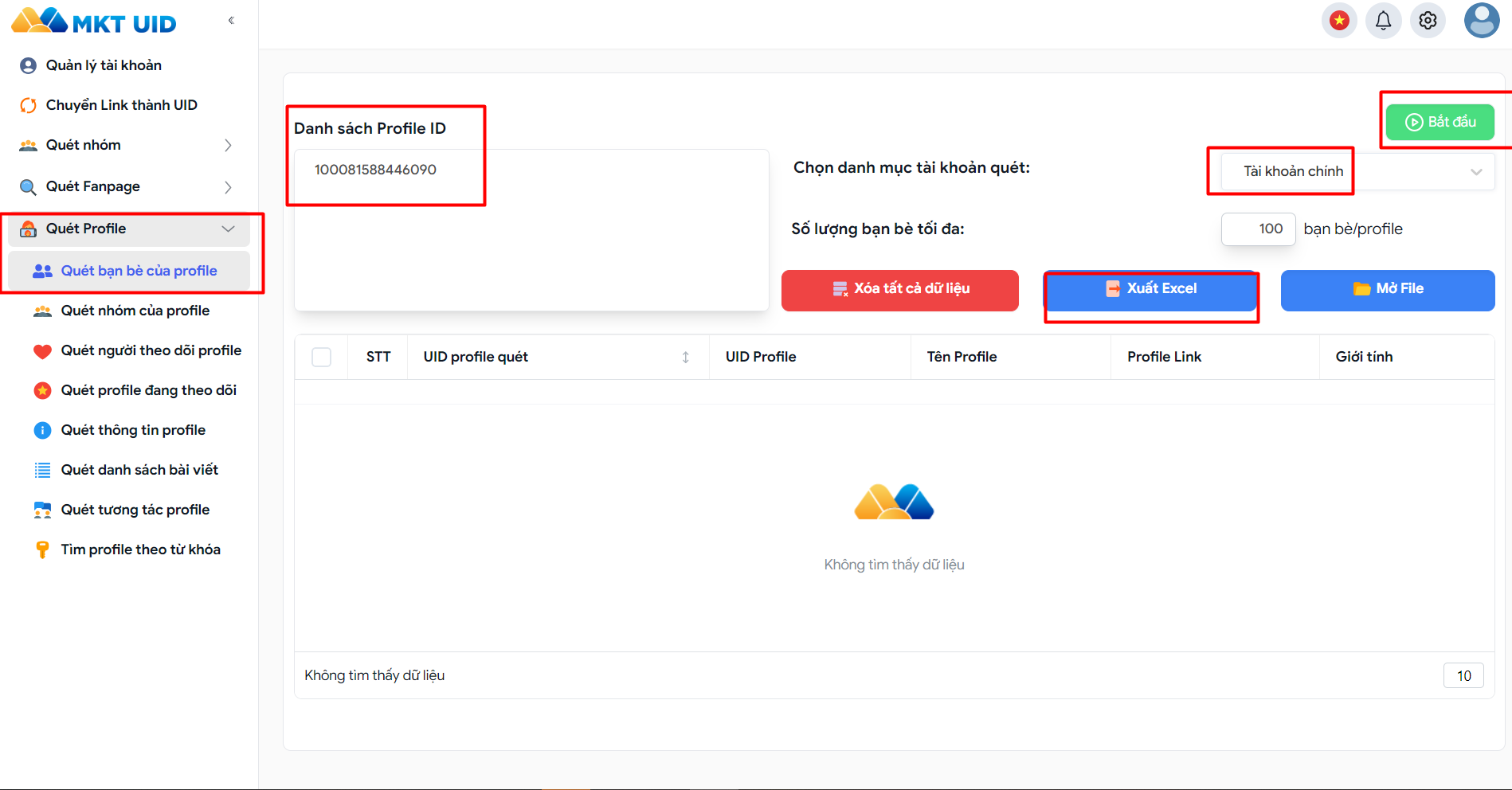Viewport: 1512px width, 790px height.
Task: Click the max friends number input field
Action: click(x=1259, y=229)
